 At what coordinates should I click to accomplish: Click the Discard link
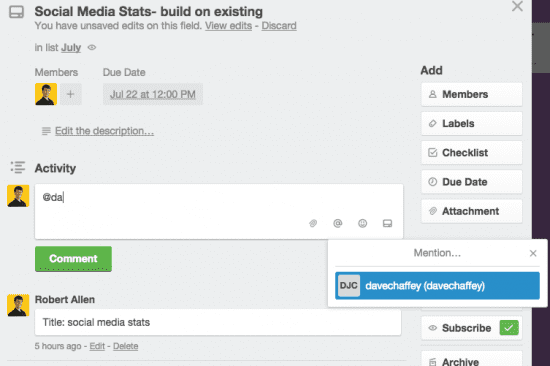tap(279, 26)
